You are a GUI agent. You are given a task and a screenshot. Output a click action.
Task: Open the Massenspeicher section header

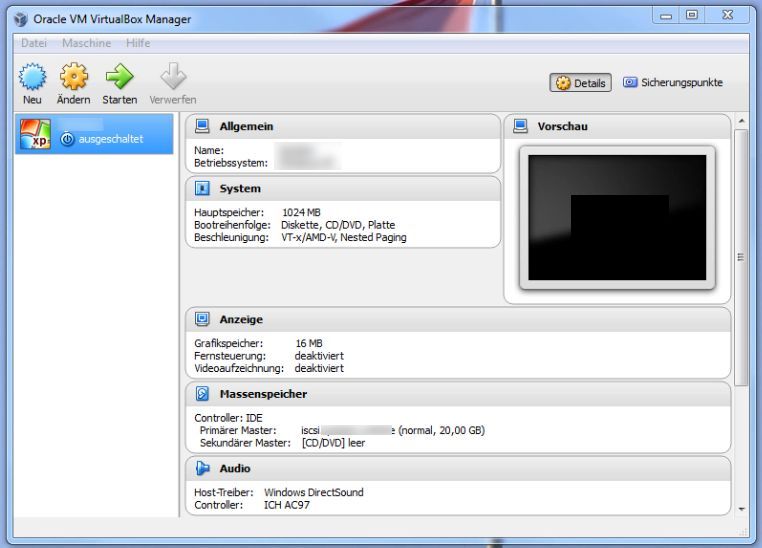(458, 394)
